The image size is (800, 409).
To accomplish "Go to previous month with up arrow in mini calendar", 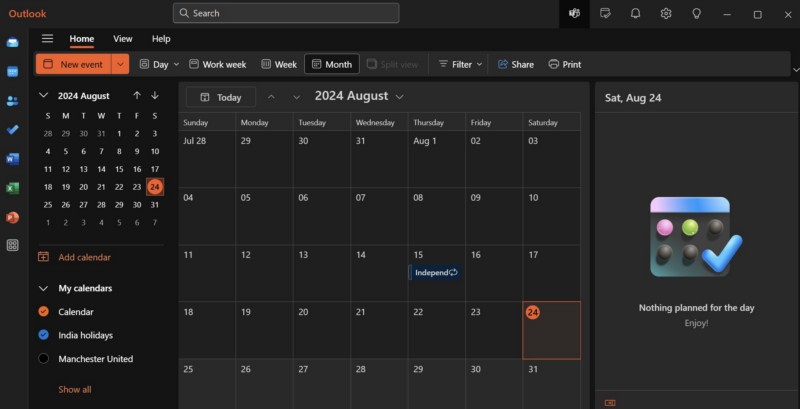I will point(137,95).
